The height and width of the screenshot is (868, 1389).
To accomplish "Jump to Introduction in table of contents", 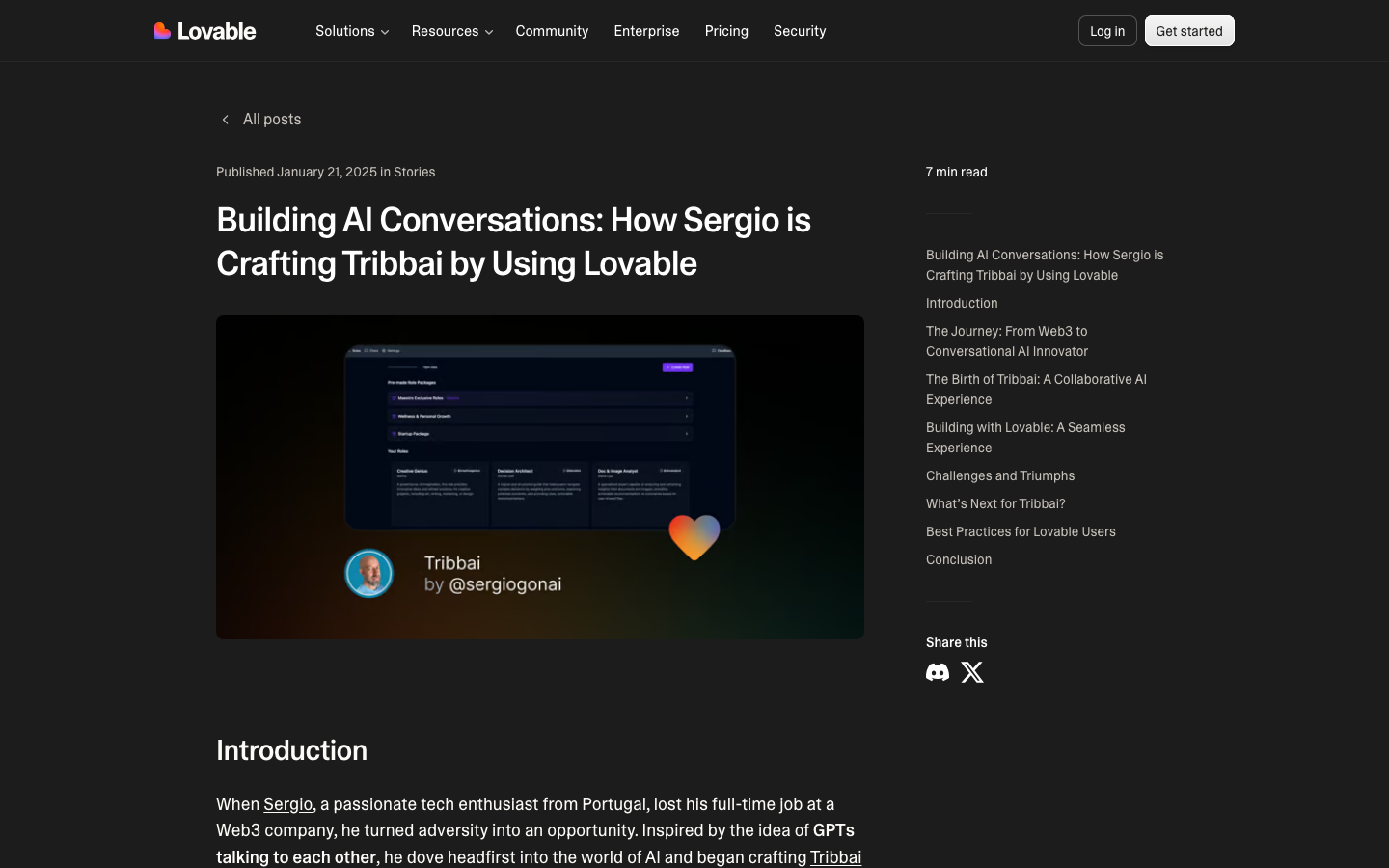I will pos(962,303).
